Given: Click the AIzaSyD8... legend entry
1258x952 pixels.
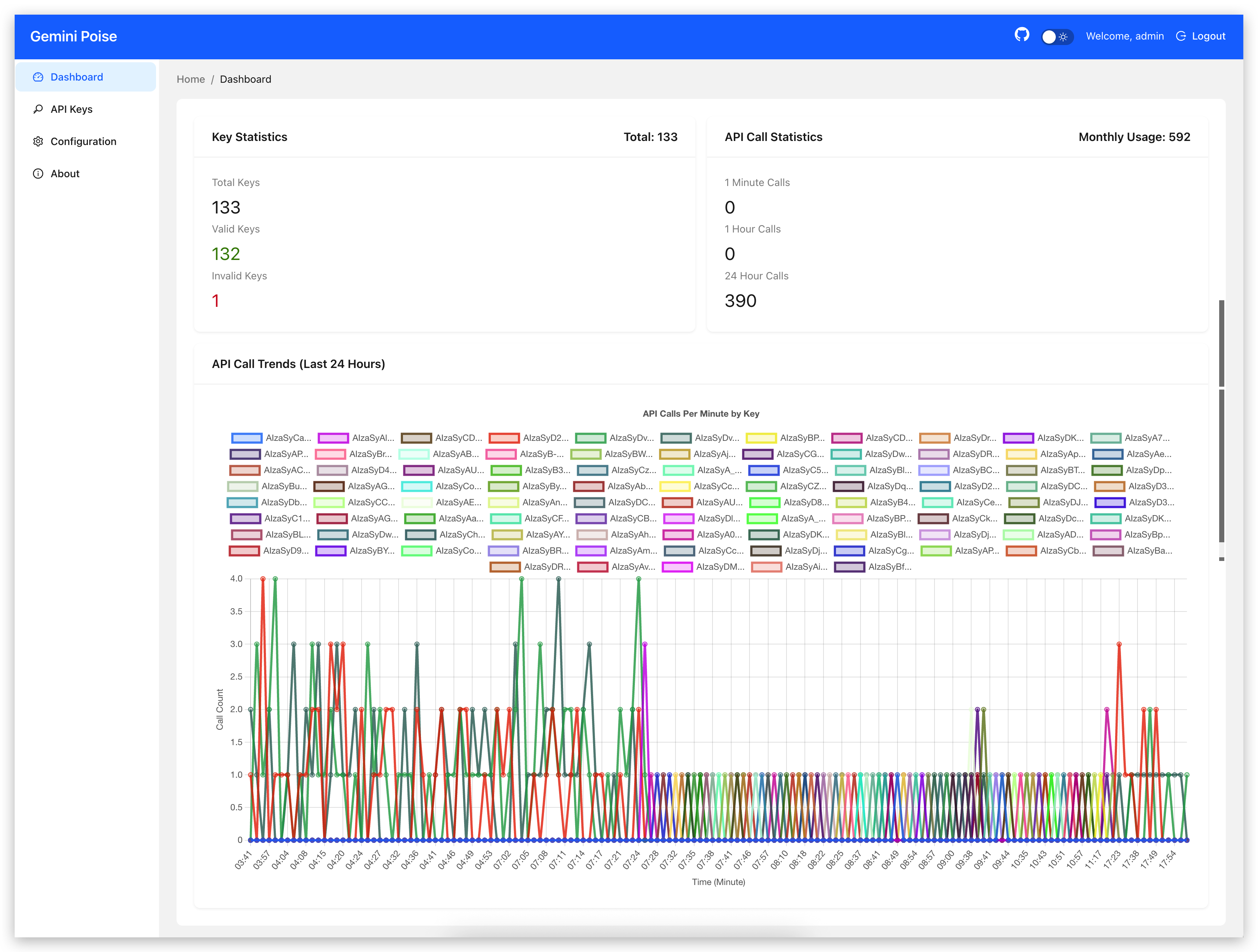Looking at the screenshot, I should [x=789, y=502].
